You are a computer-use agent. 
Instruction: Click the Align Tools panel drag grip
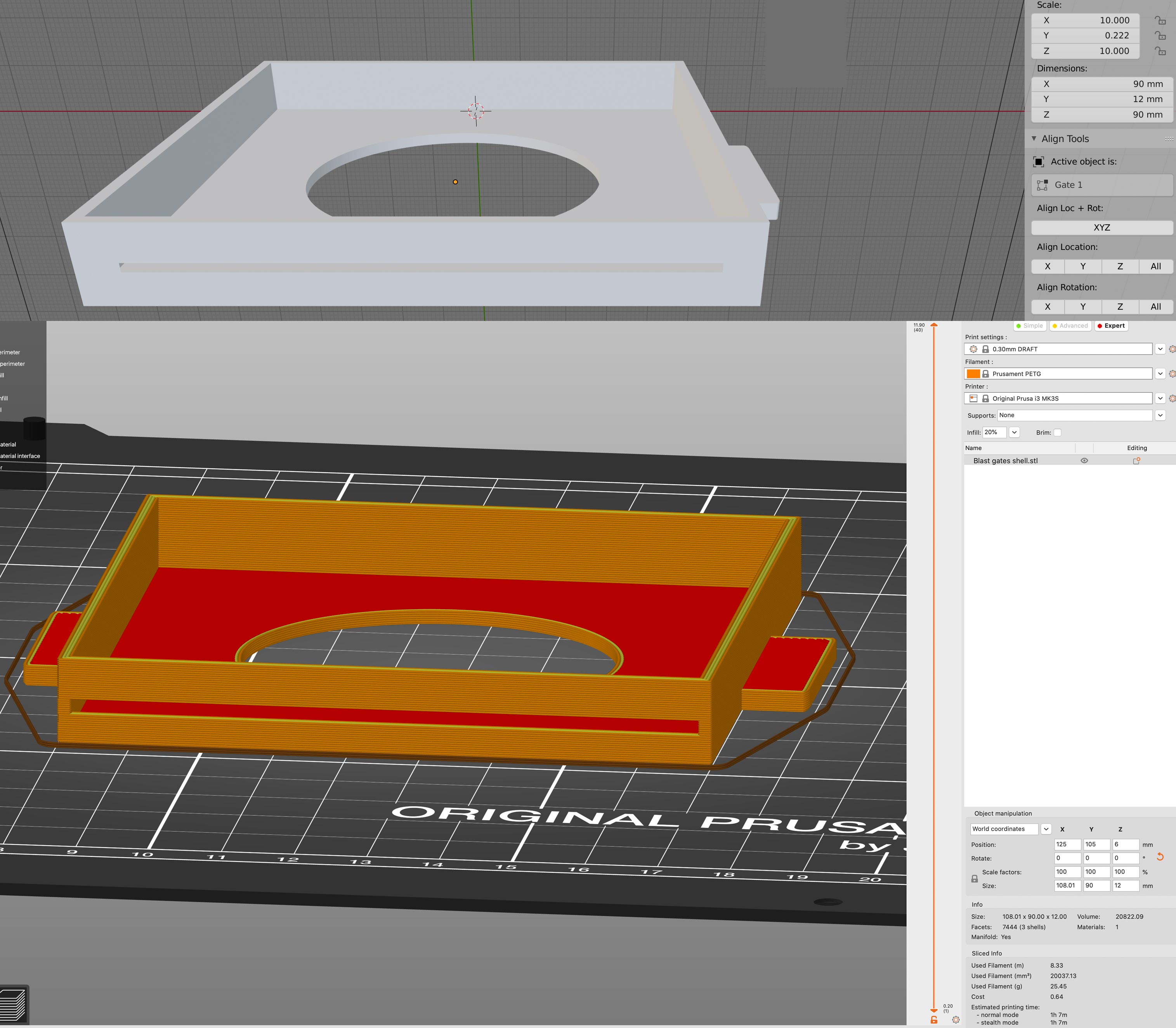pyautogui.click(x=1169, y=139)
